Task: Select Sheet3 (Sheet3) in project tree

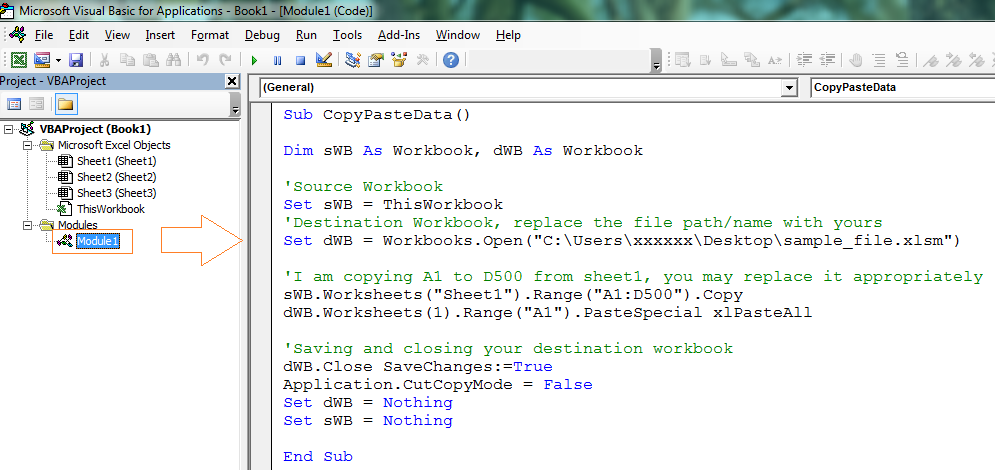Action: [x=117, y=193]
